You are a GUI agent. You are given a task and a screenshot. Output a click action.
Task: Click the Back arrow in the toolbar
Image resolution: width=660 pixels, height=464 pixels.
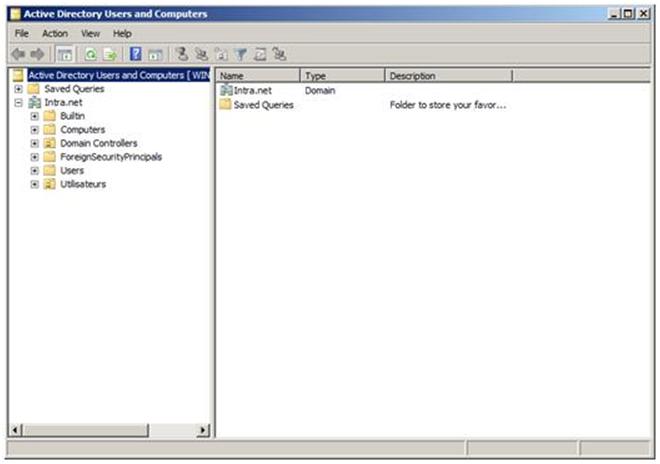coord(18,54)
